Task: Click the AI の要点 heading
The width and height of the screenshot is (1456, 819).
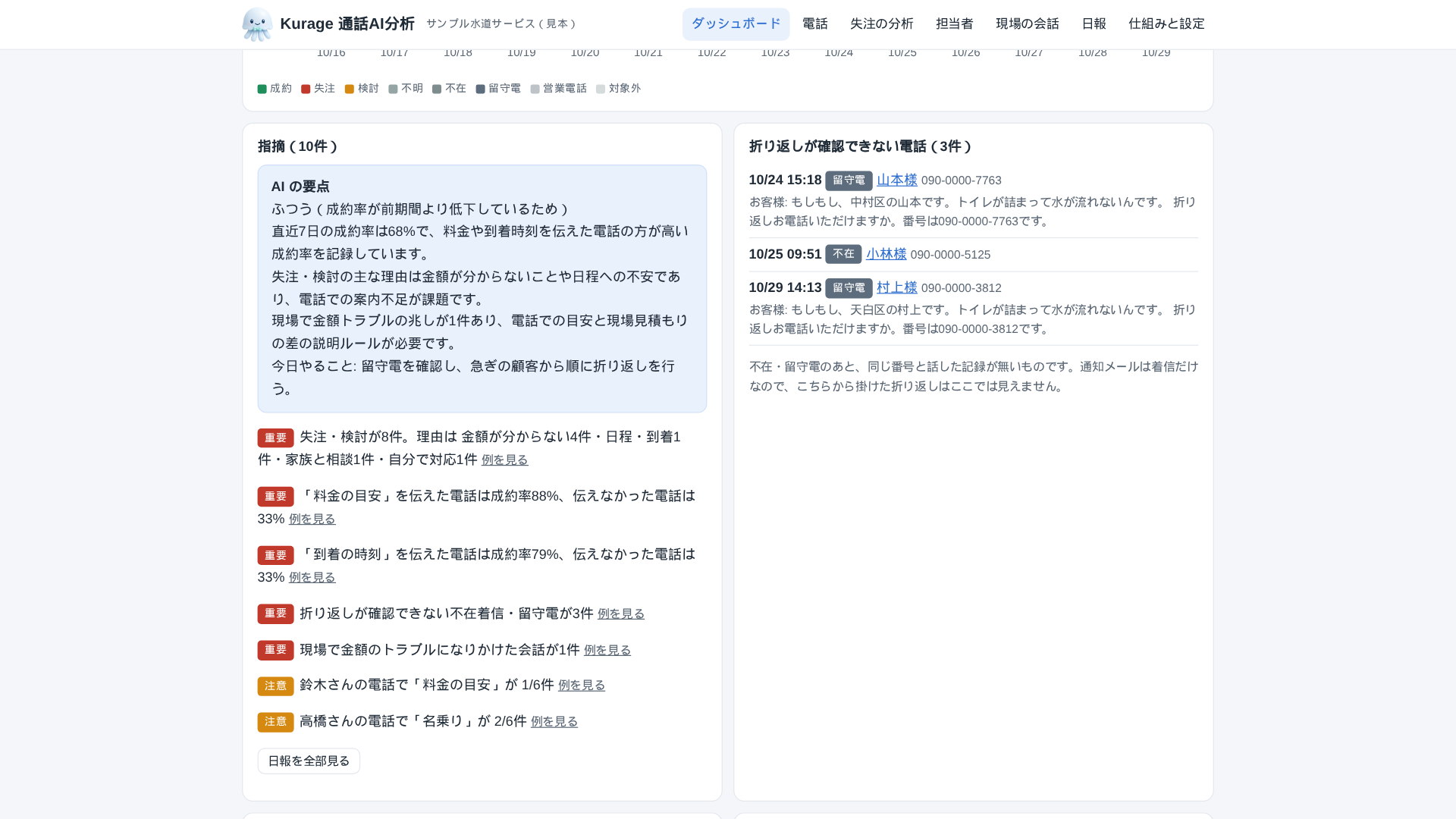Action: click(300, 187)
